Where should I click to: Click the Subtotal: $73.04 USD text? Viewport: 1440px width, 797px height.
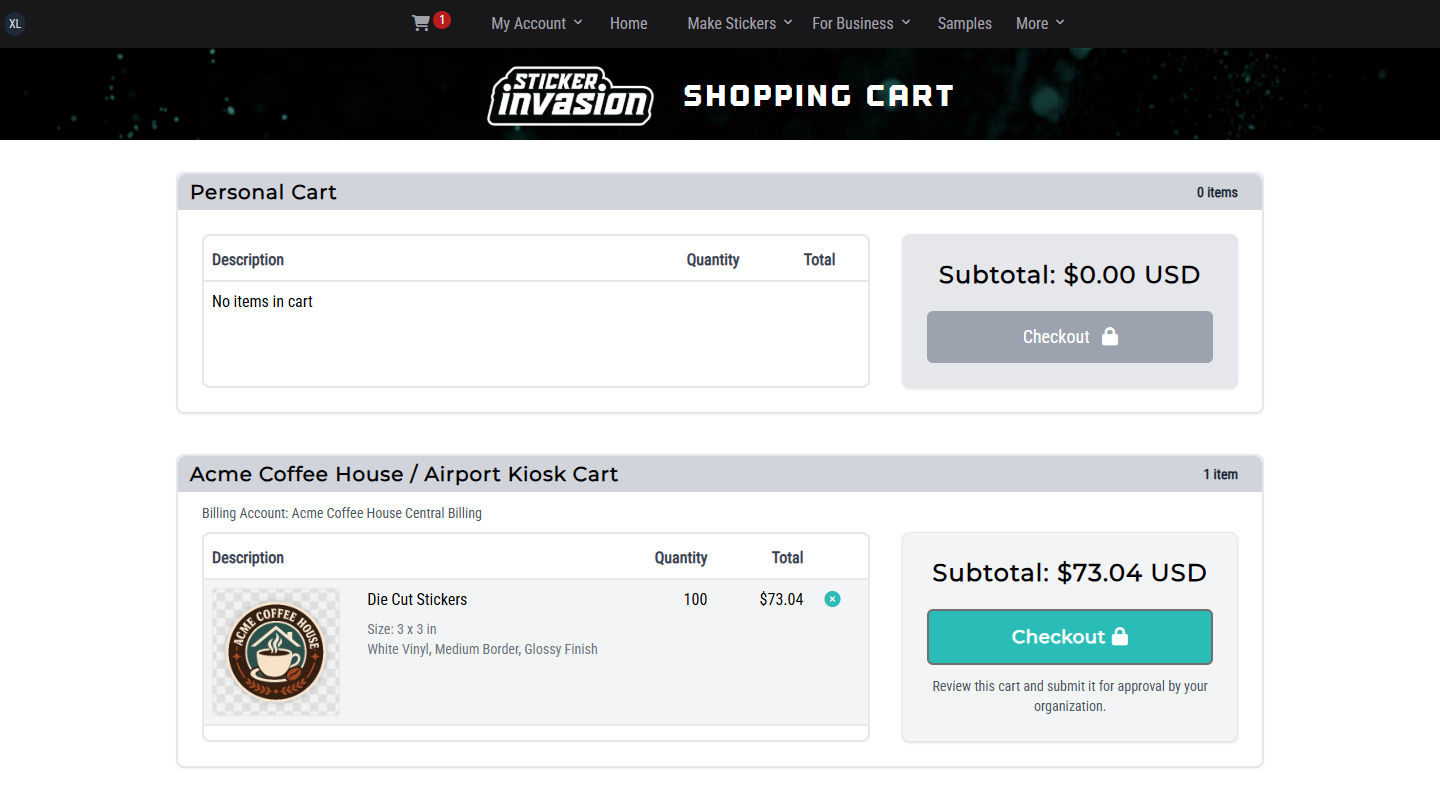pos(1070,573)
